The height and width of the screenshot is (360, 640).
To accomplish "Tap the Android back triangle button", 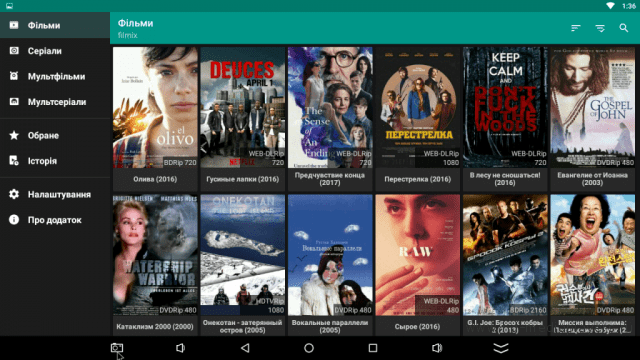I will point(245,348).
